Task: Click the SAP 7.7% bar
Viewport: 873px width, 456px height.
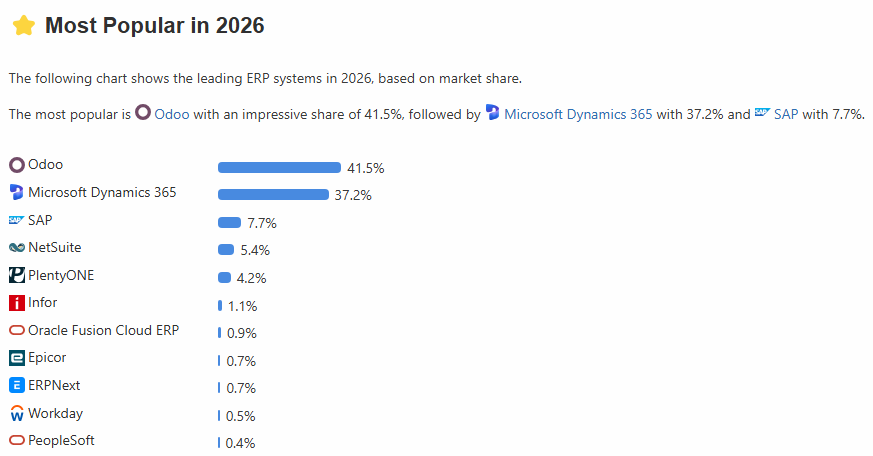Action: [229, 223]
